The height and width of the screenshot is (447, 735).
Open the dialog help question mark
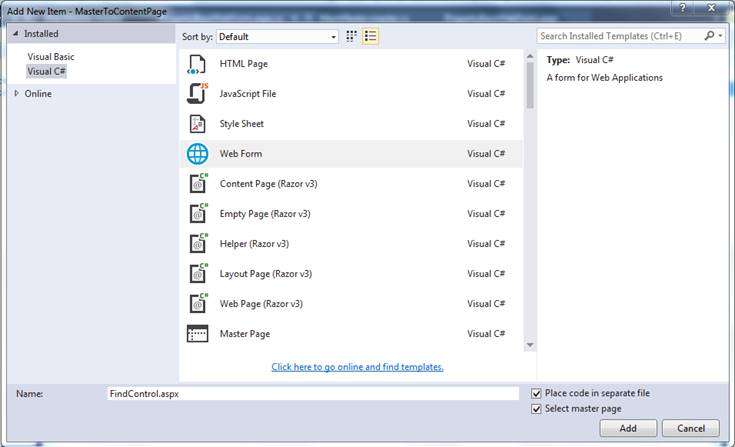(x=682, y=8)
